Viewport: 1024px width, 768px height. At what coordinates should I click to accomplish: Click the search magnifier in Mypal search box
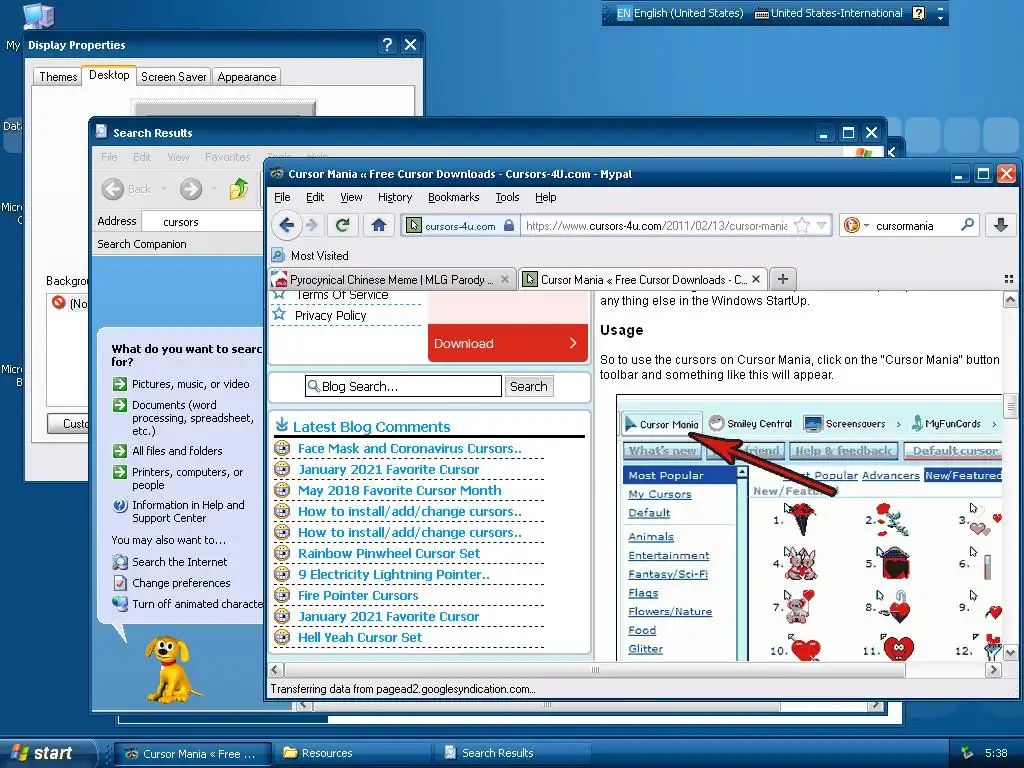[x=967, y=225]
